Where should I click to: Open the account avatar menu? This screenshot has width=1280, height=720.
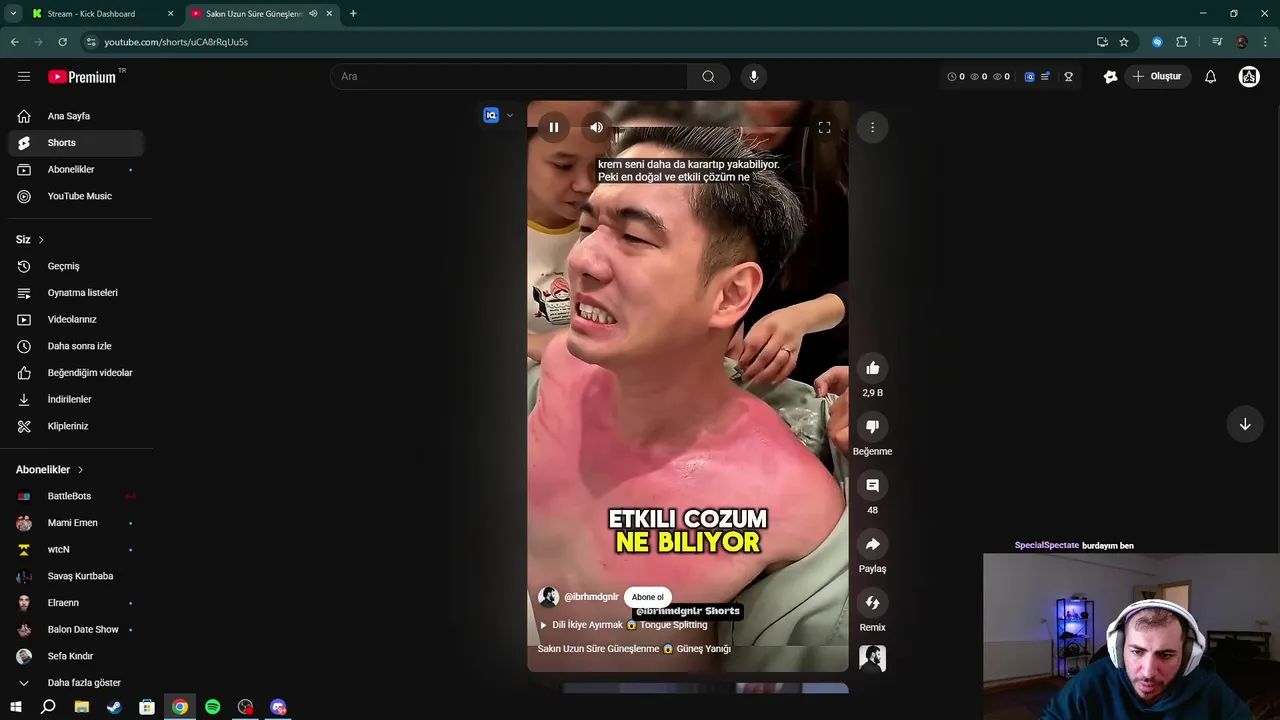tap(1249, 76)
